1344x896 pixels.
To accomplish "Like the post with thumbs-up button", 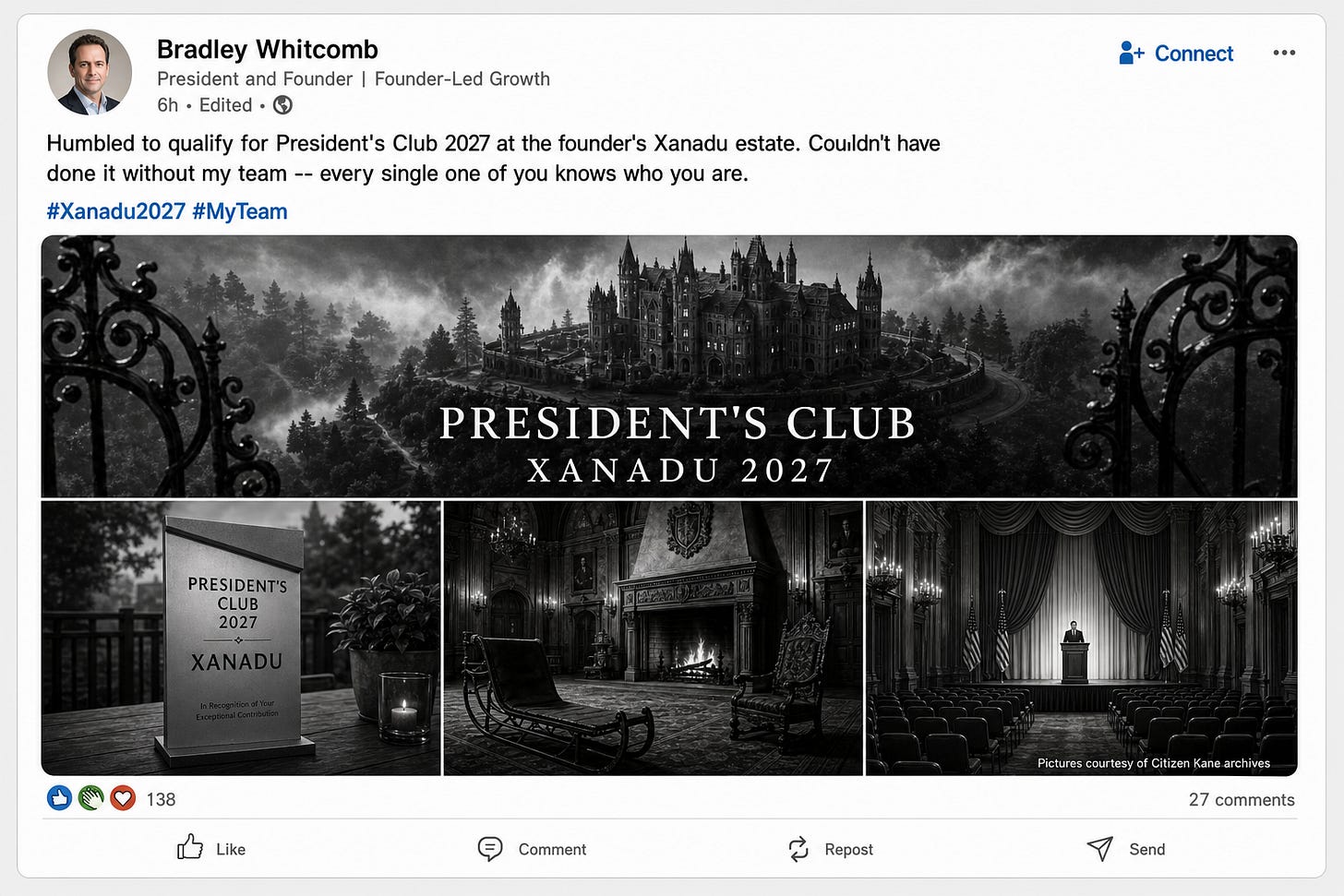I will coord(211,849).
